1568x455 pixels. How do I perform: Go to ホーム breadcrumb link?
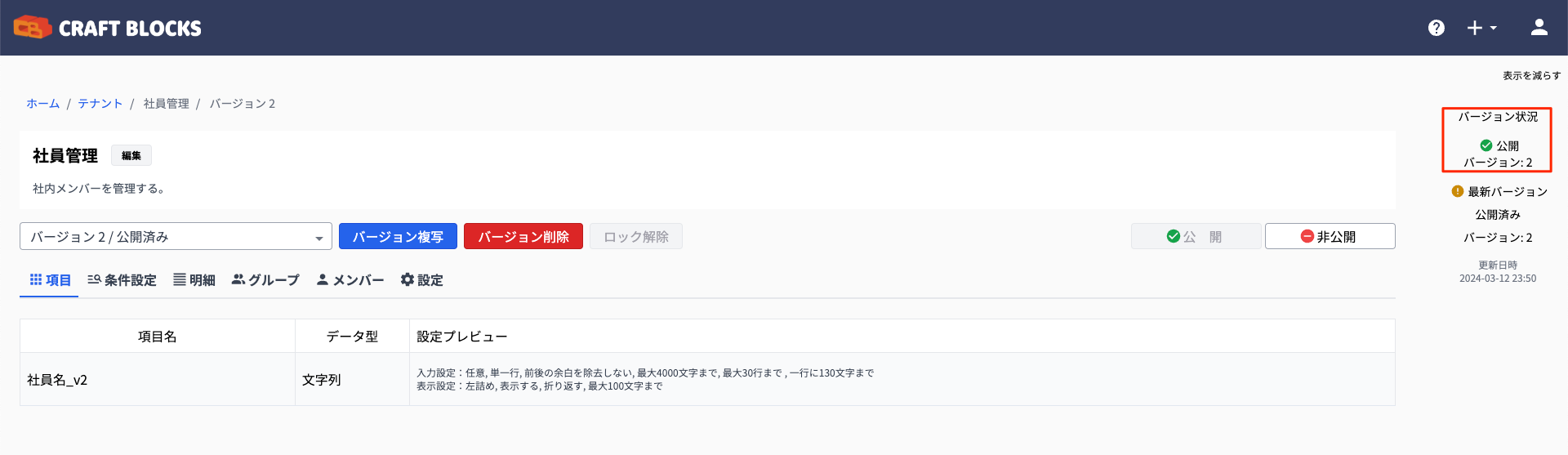[42, 103]
